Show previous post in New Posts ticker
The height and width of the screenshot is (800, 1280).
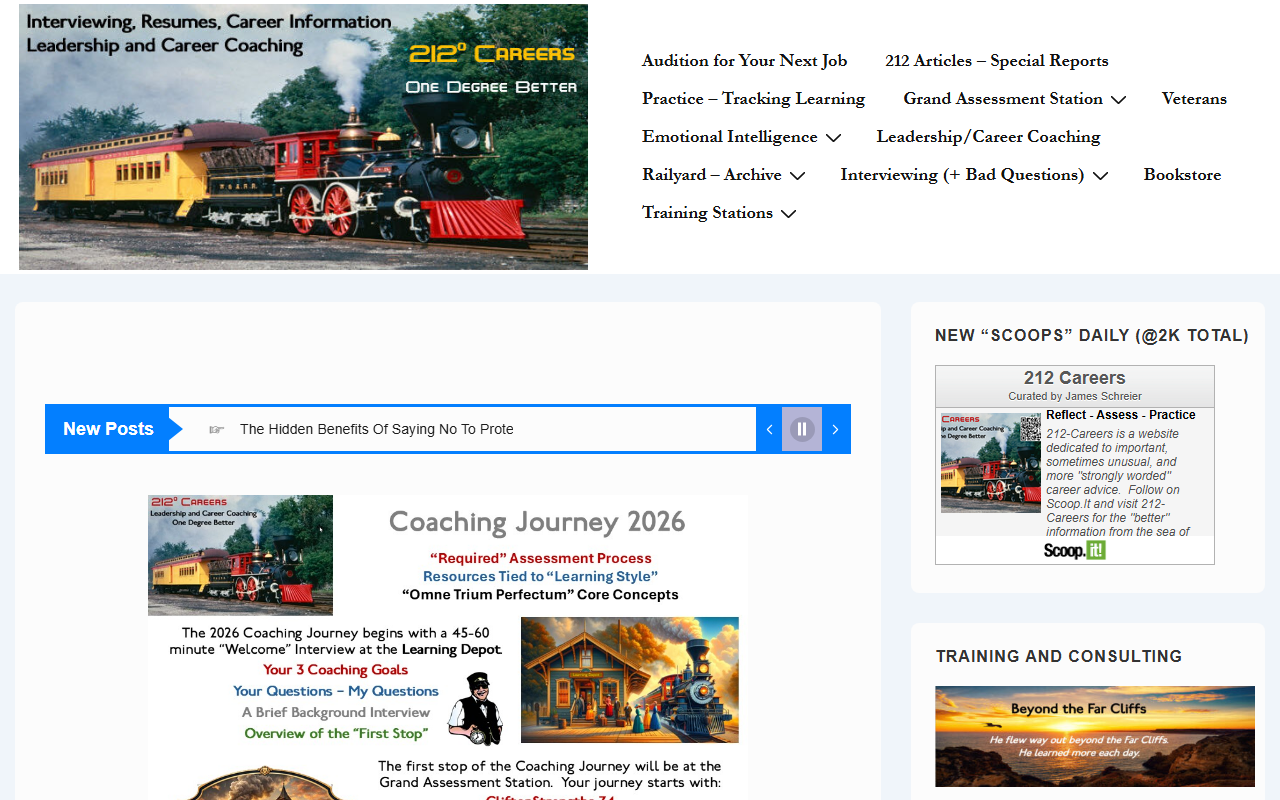[x=769, y=429]
